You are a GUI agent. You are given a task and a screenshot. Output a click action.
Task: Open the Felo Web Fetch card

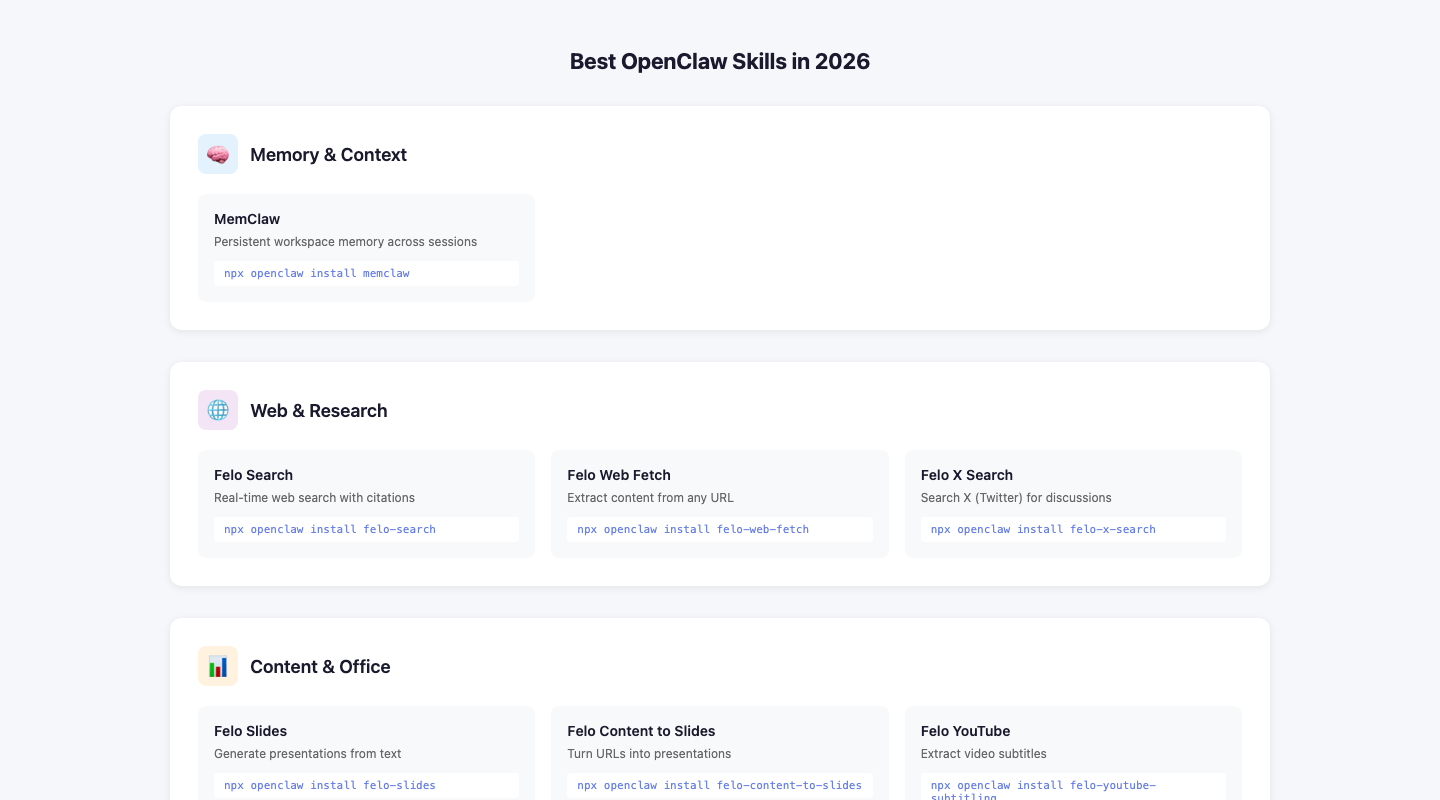[x=619, y=475]
